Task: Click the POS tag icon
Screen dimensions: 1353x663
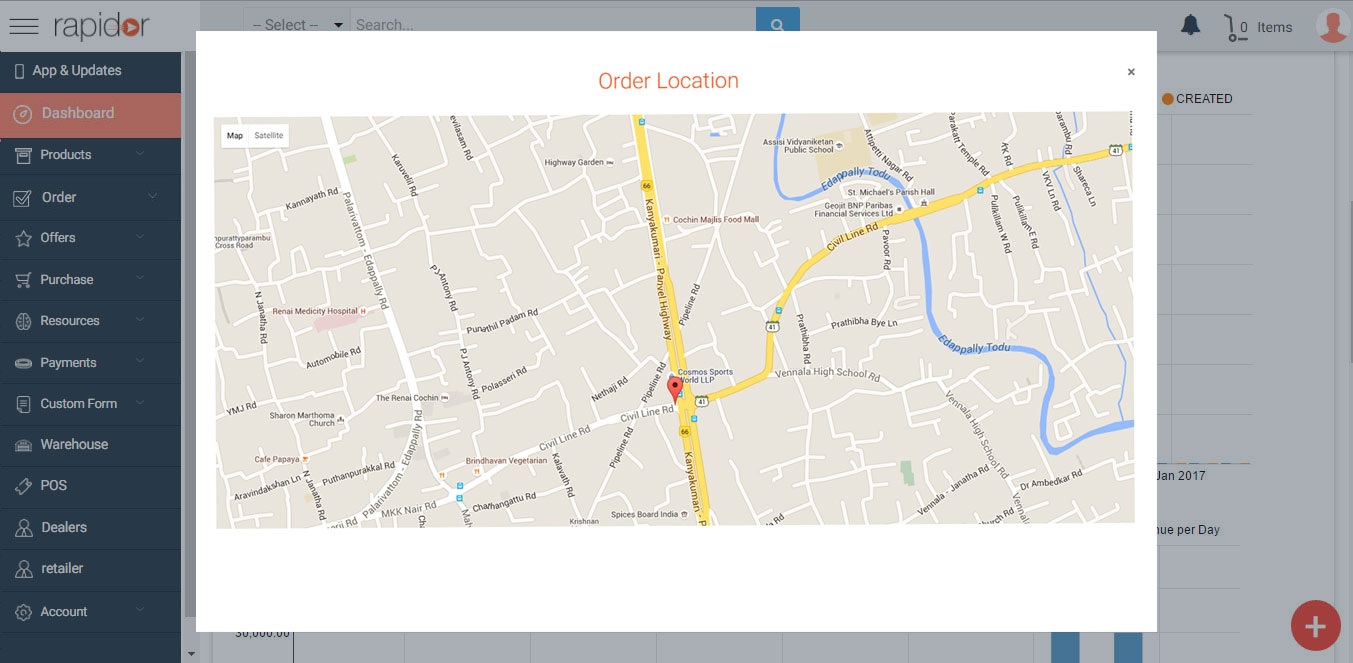Action: (23, 486)
